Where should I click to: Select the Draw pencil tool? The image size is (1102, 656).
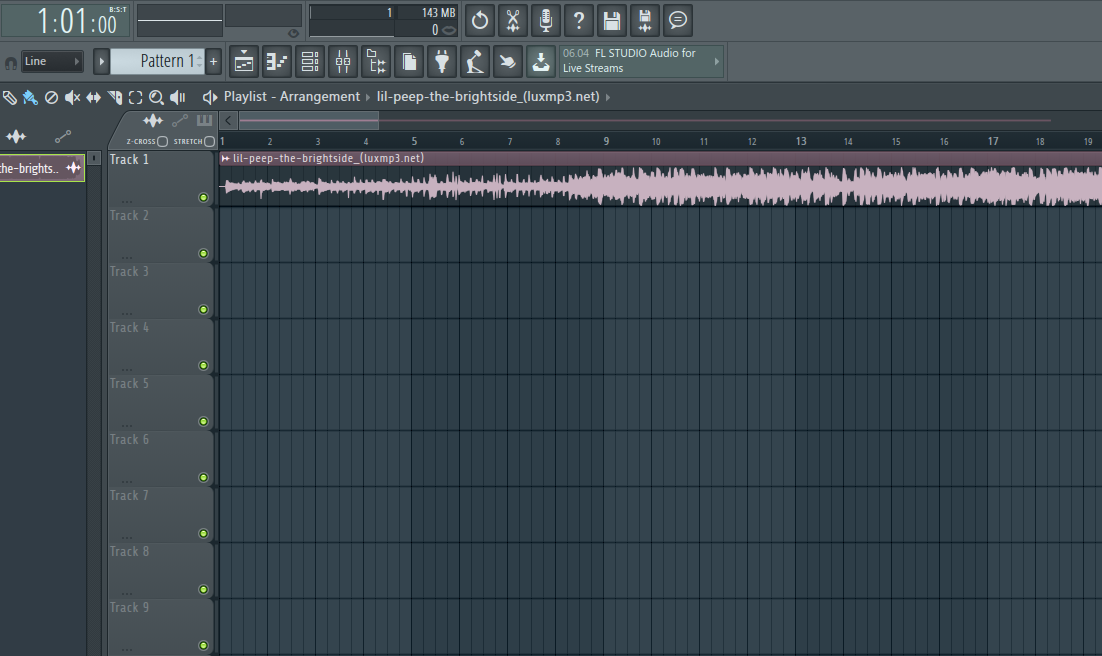(x=9, y=98)
